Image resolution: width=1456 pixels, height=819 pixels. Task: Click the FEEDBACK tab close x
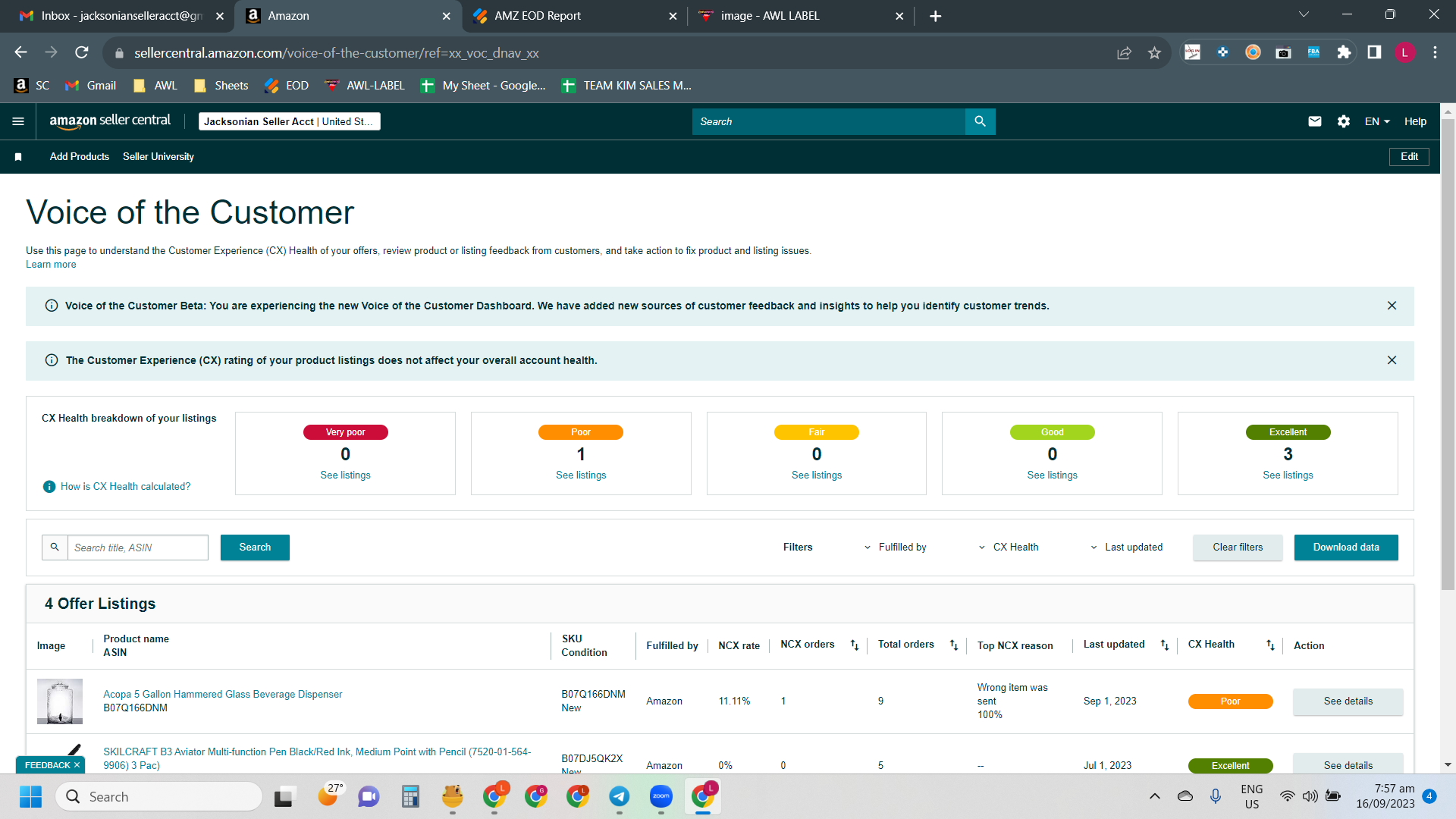click(77, 765)
